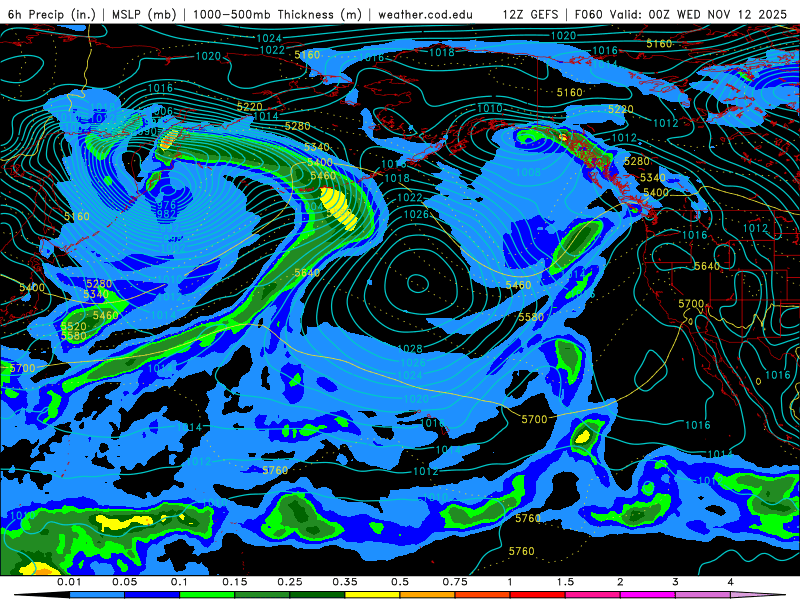Click the '2' legend value
800x600 pixels.
tap(620, 582)
